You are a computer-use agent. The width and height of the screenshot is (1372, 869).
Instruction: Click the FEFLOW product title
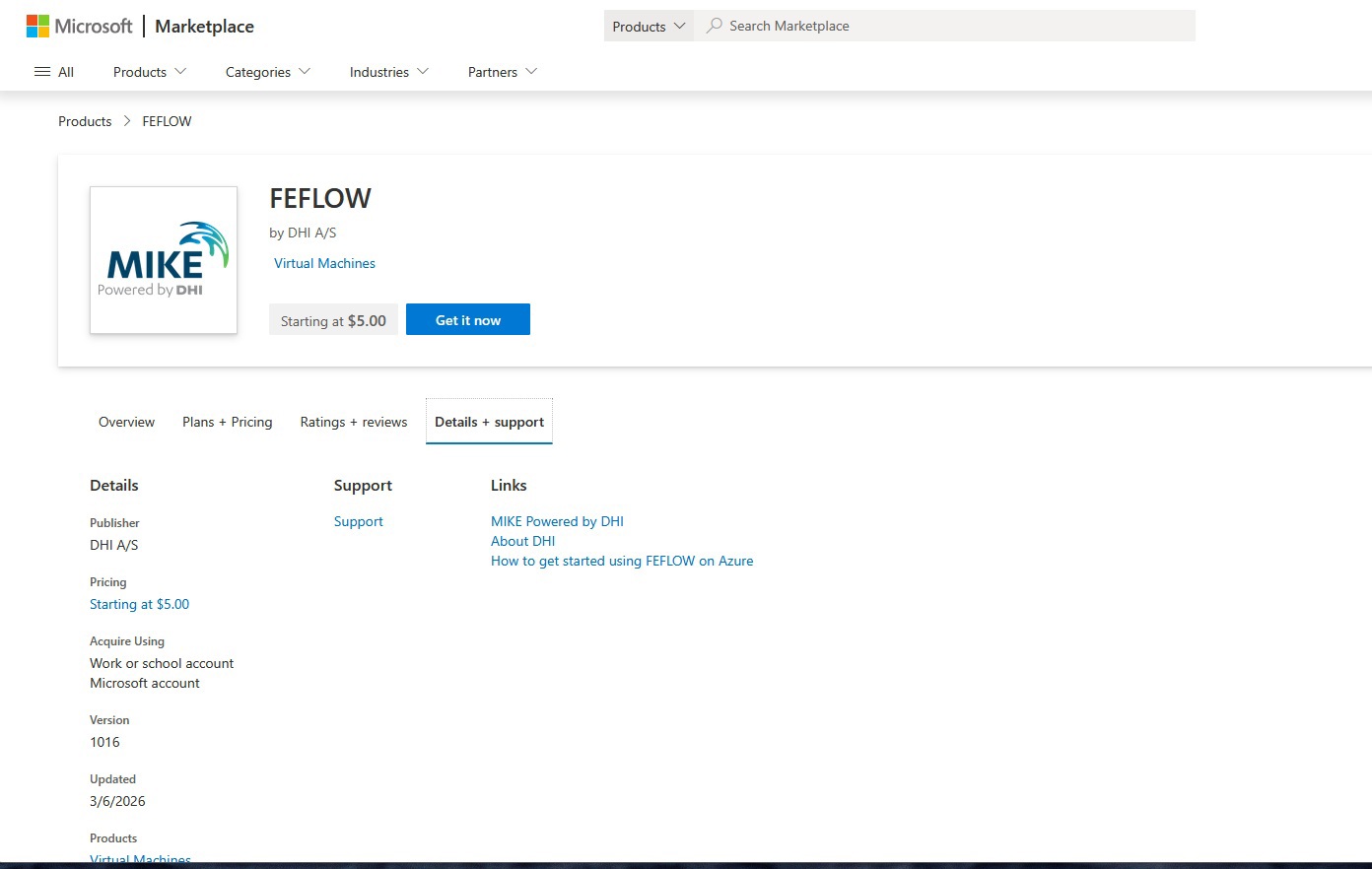(x=320, y=198)
